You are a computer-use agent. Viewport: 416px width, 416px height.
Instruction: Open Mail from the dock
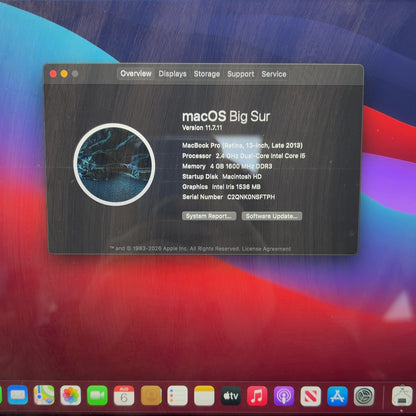pos(17,395)
